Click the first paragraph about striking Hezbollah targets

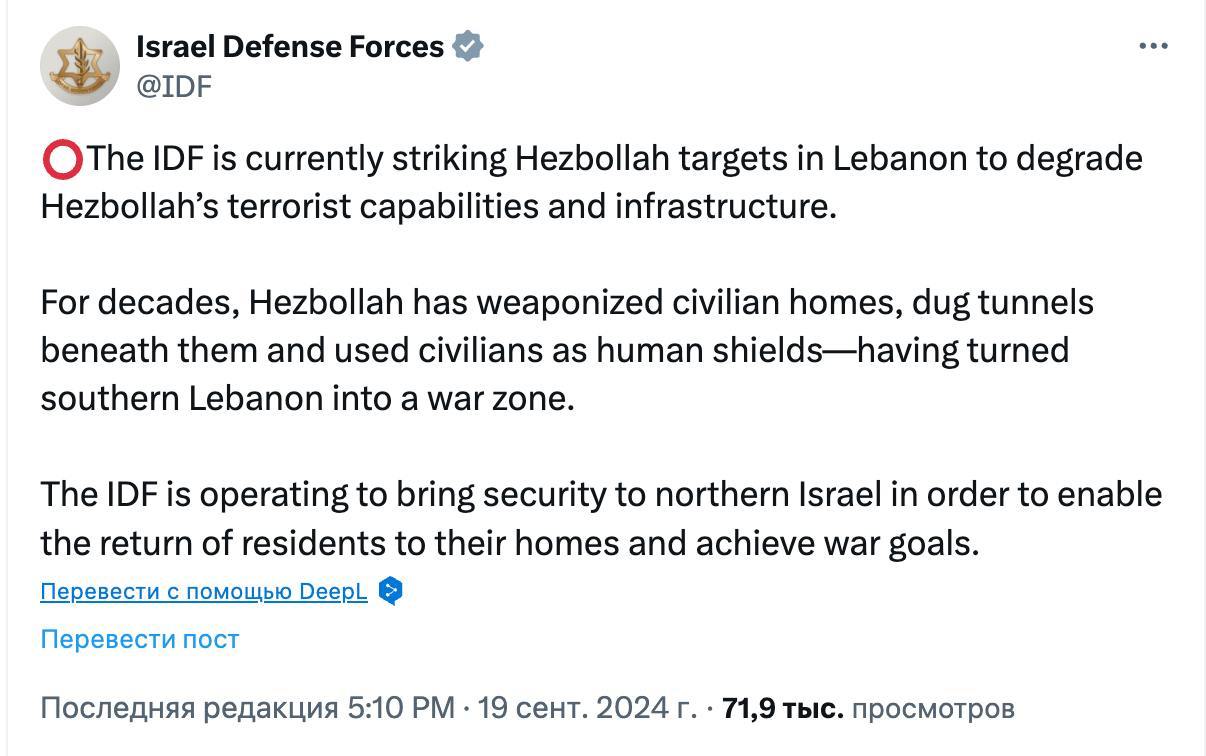(x=590, y=182)
